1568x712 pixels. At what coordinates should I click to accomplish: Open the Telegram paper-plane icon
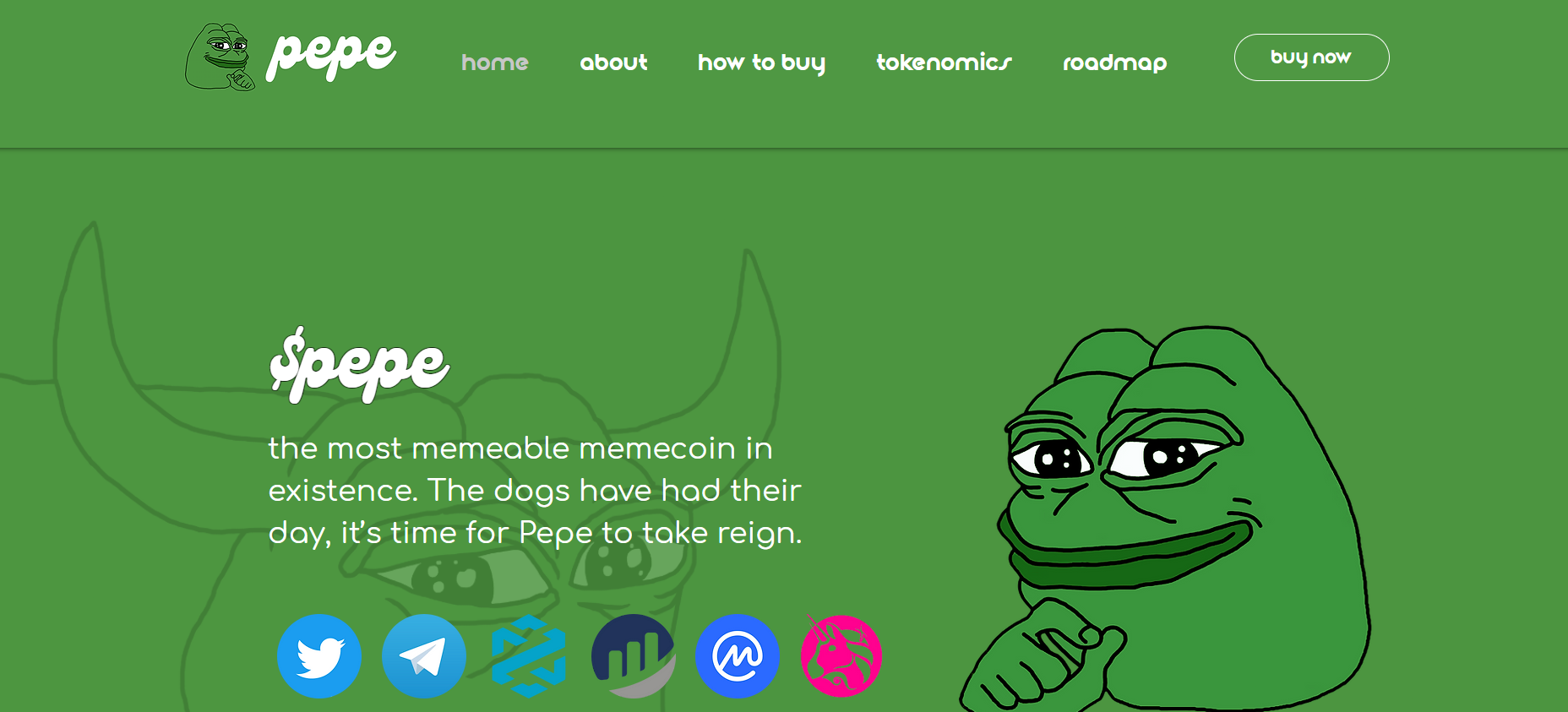tap(424, 656)
